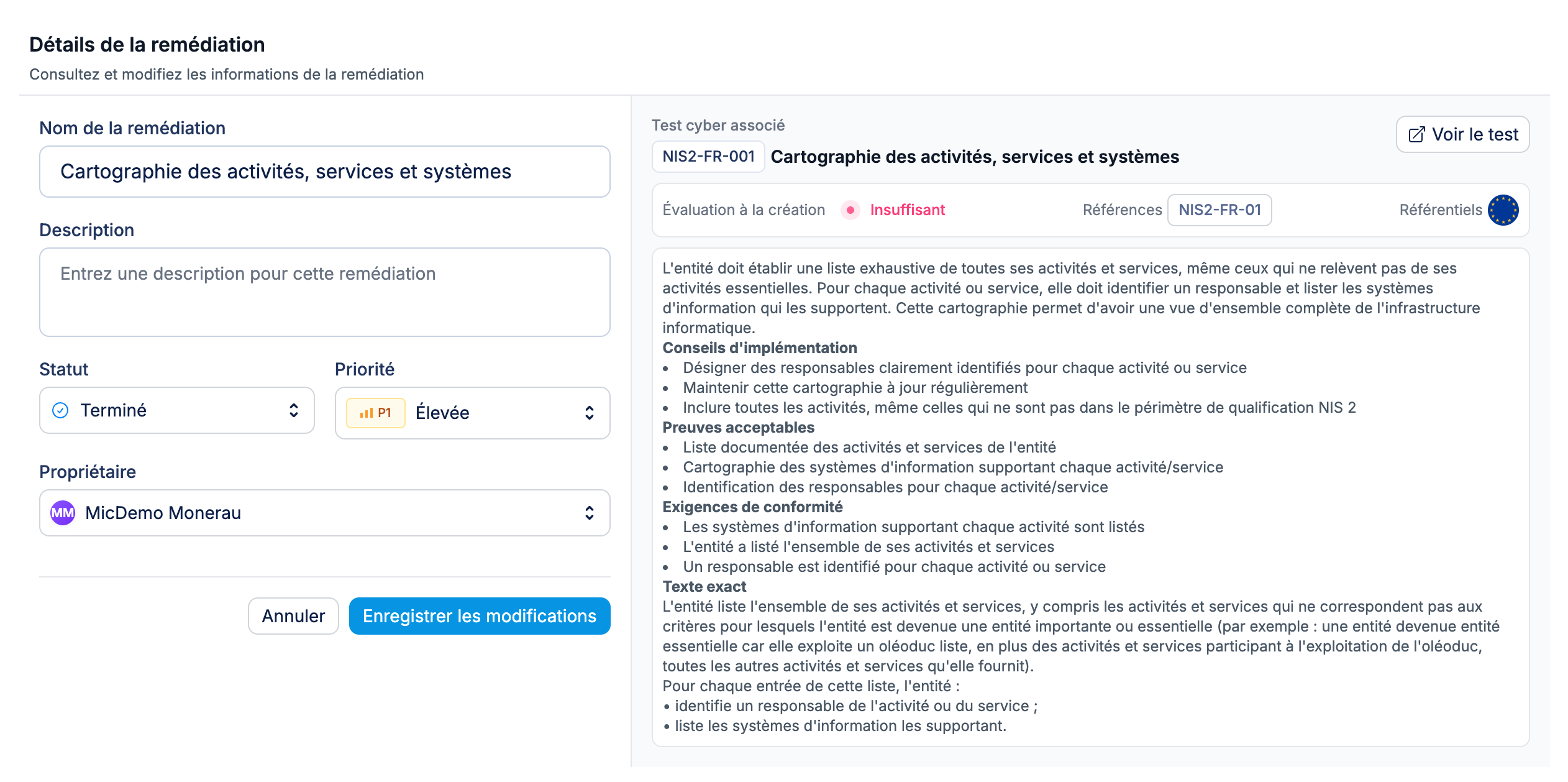Click the Statut dropdown chevron arrows
The height and width of the screenshot is (782, 1568).
click(294, 410)
